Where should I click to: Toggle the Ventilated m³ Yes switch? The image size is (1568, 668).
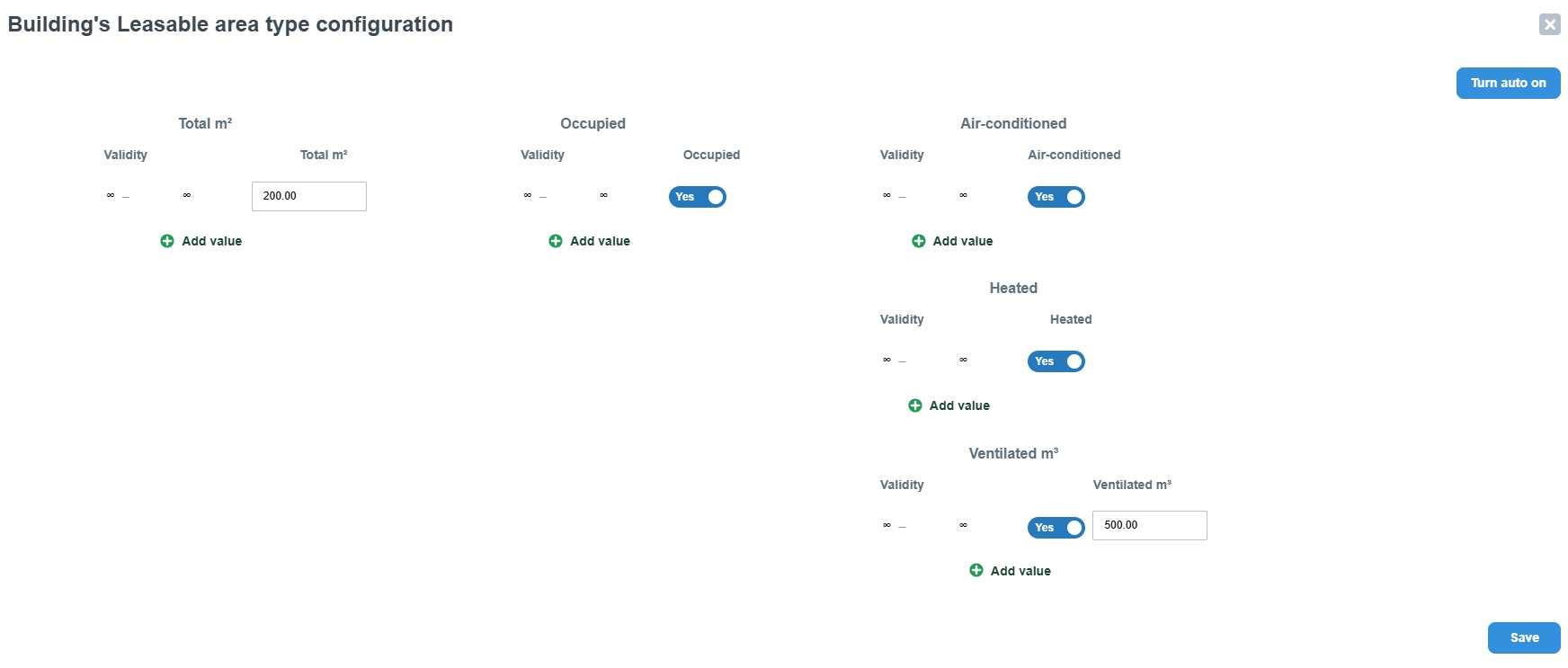[x=1056, y=528]
